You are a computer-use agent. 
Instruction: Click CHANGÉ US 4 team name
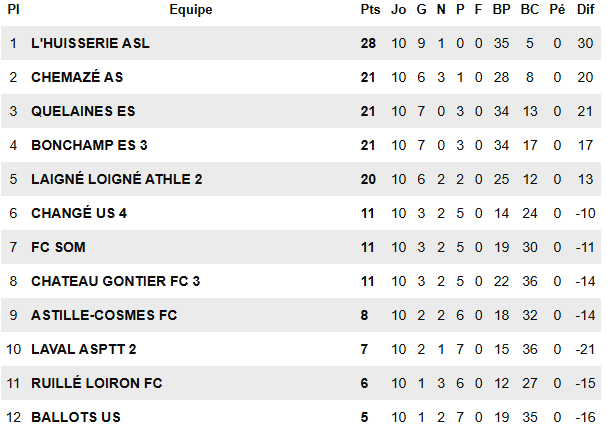click(79, 213)
